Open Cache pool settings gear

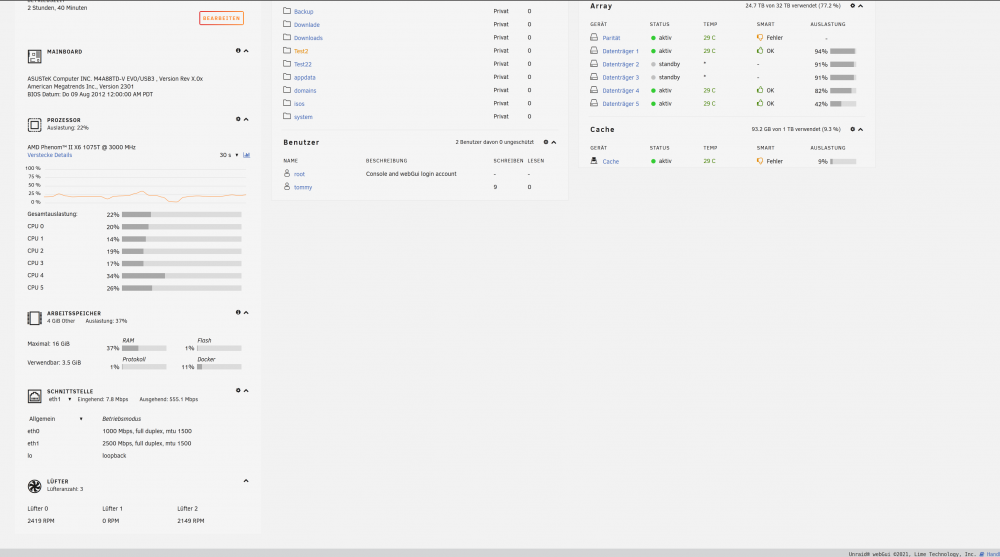point(852,129)
